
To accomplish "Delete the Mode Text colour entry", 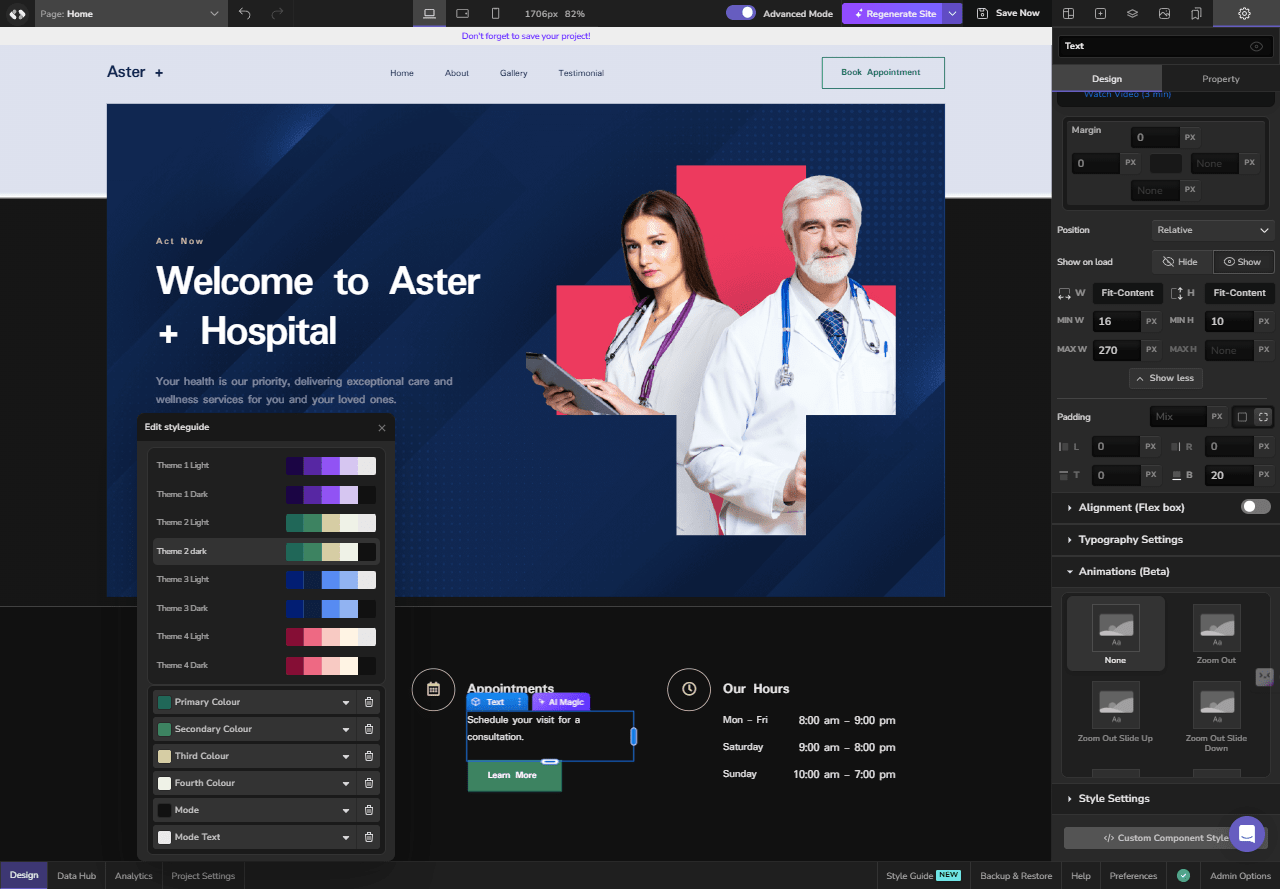I will pos(368,837).
